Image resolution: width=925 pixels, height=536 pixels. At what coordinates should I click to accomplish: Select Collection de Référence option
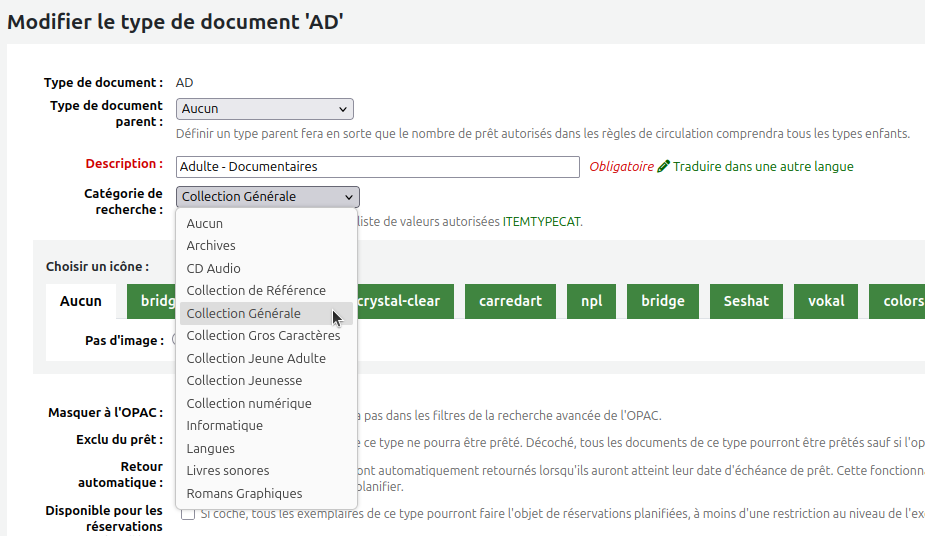tap(267, 291)
